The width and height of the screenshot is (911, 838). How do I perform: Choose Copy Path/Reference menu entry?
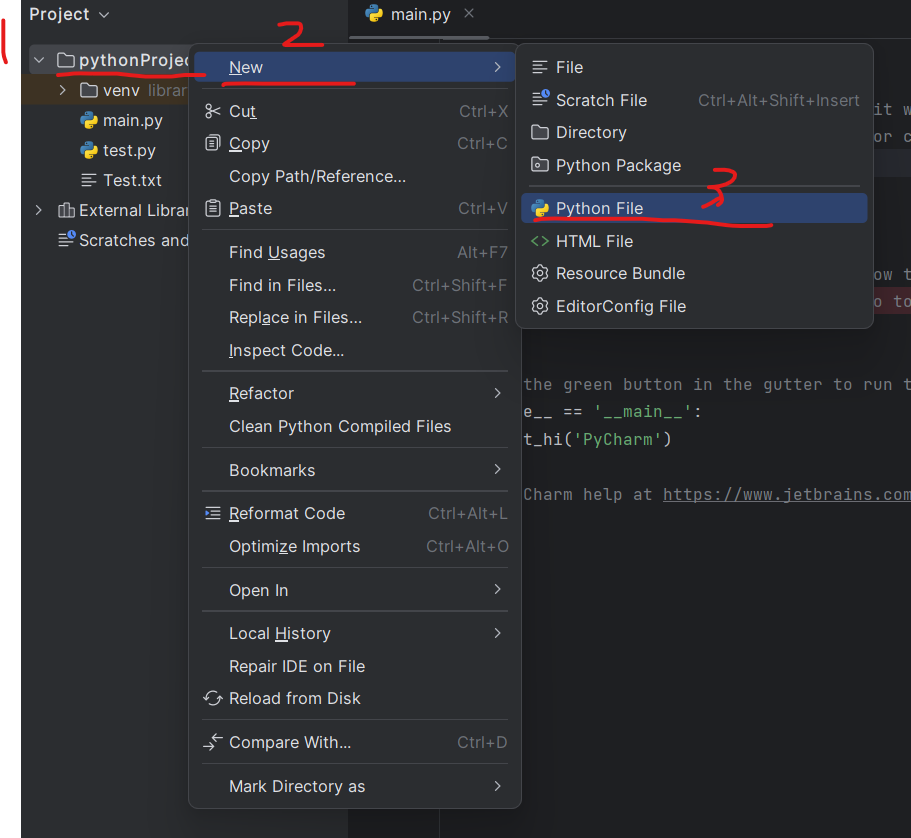[x=355, y=176]
